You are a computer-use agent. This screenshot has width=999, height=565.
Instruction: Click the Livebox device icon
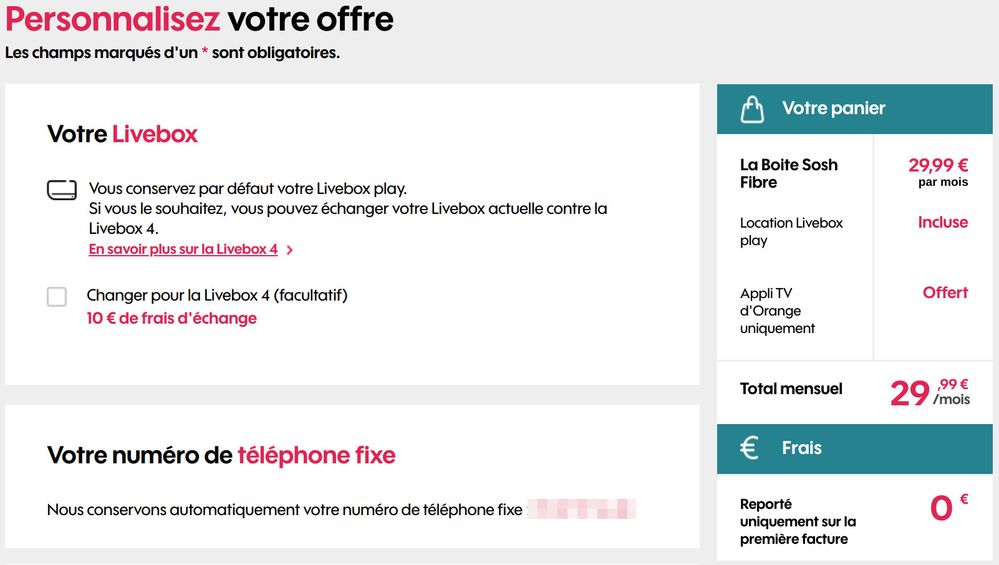[x=62, y=190]
